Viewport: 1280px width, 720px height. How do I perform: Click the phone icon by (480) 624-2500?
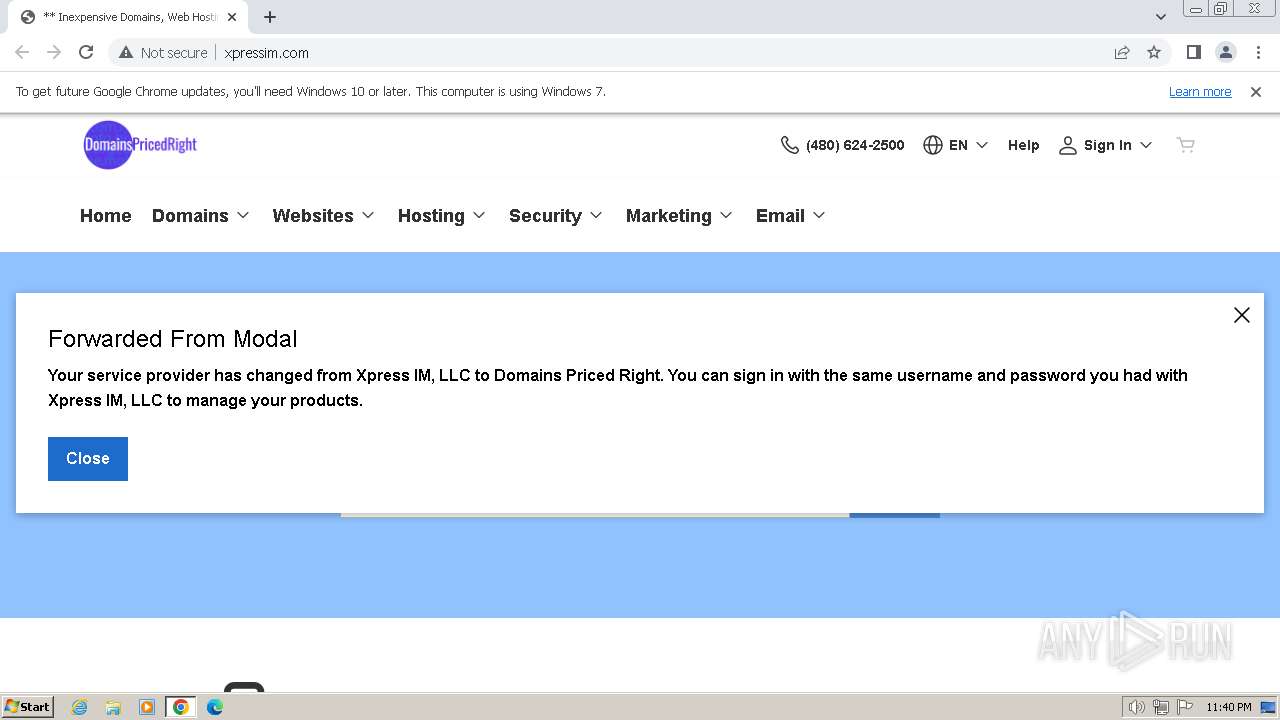click(789, 145)
